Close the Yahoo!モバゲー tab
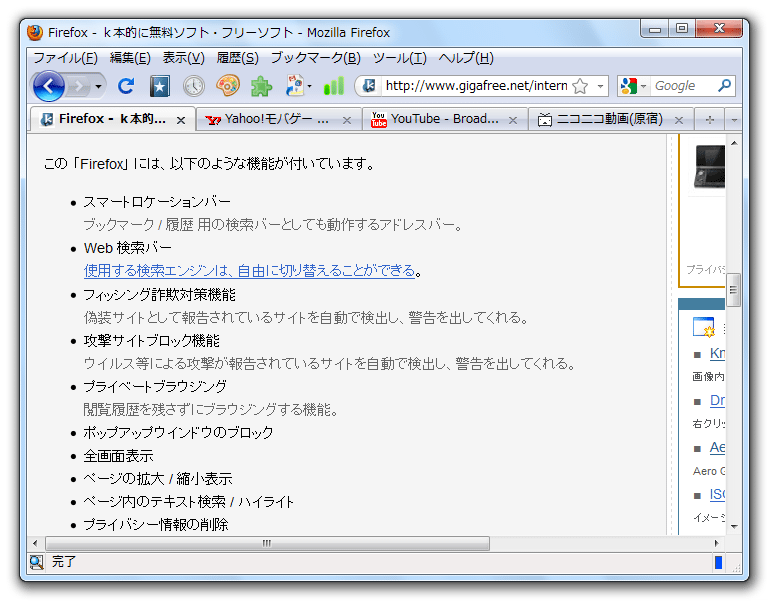 click(347, 120)
